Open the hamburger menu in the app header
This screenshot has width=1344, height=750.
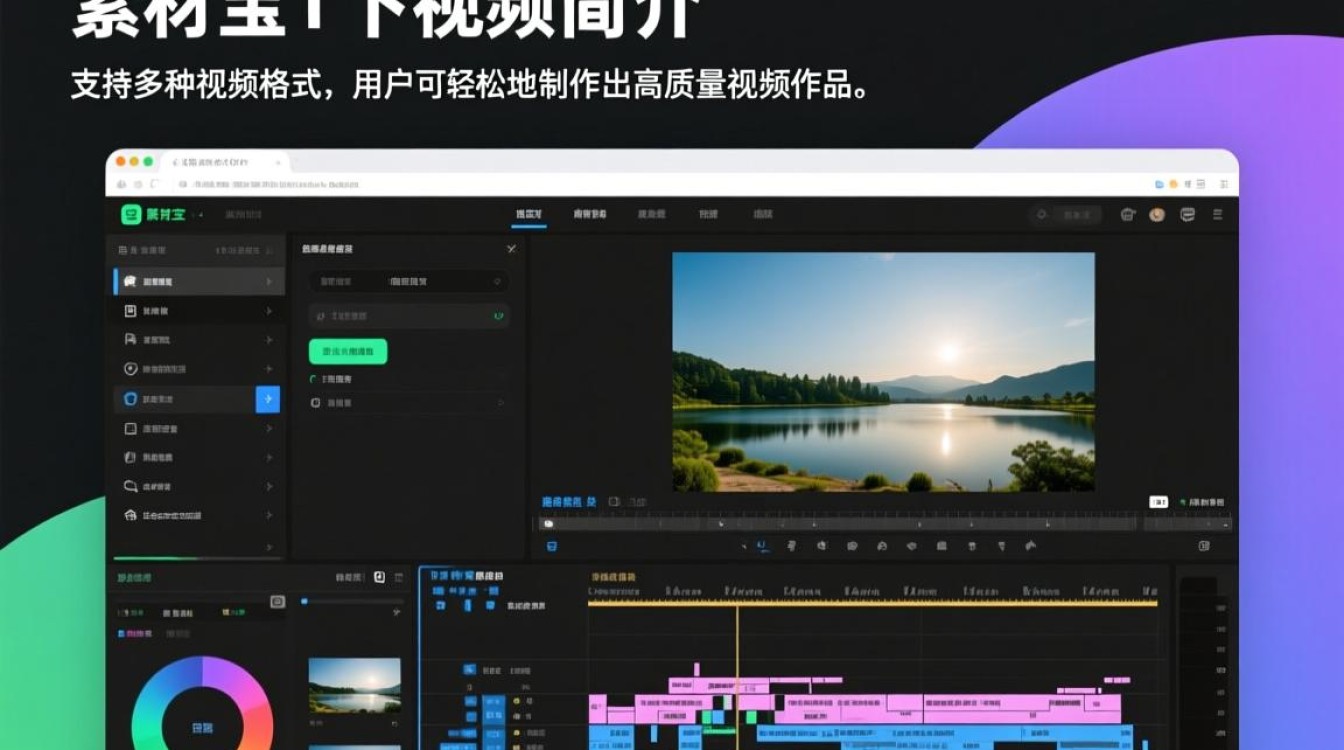coord(1217,214)
